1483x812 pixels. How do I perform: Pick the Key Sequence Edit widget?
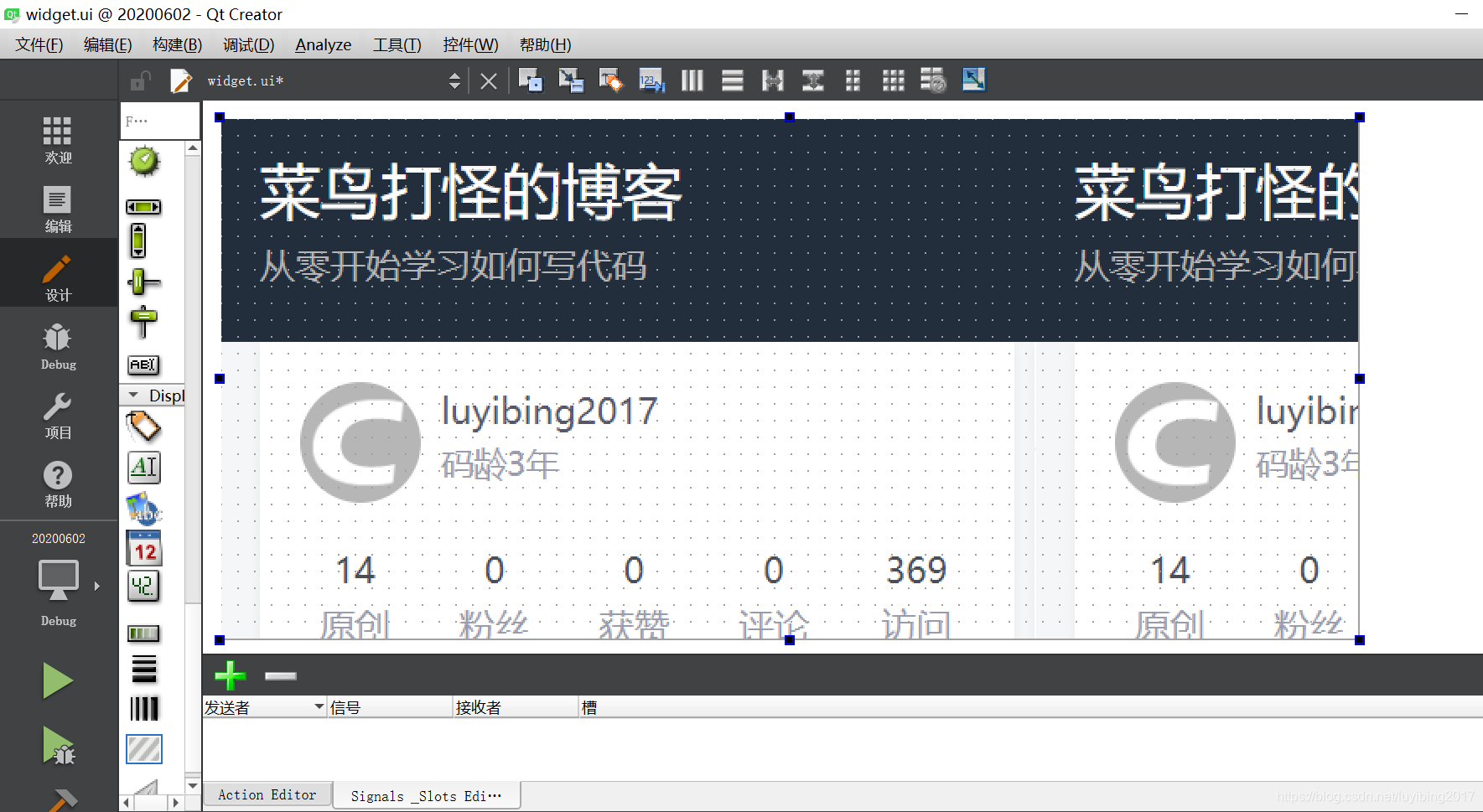click(x=143, y=365)
